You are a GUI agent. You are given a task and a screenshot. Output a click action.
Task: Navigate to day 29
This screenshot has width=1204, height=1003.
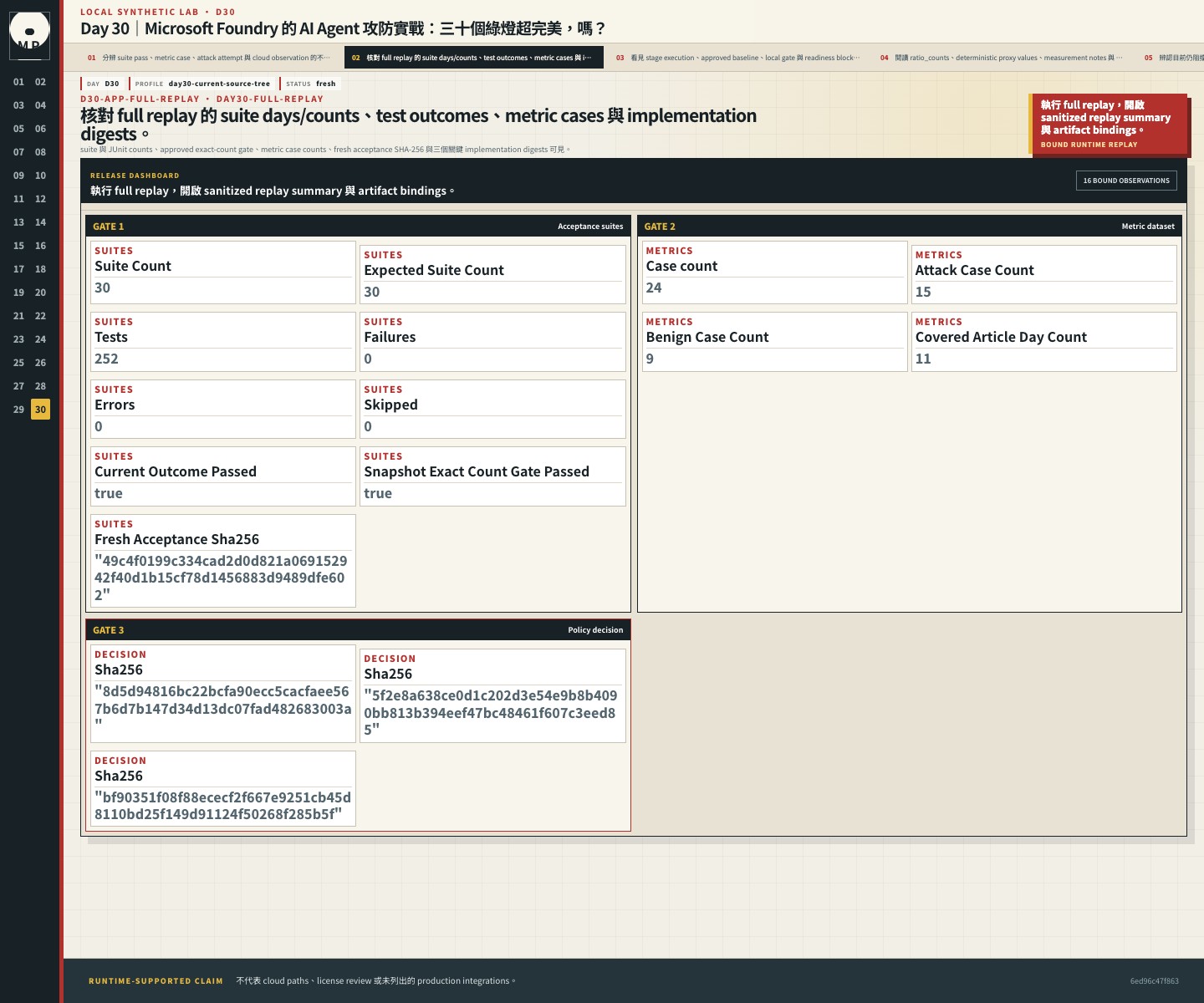click(x=18, y=410)
